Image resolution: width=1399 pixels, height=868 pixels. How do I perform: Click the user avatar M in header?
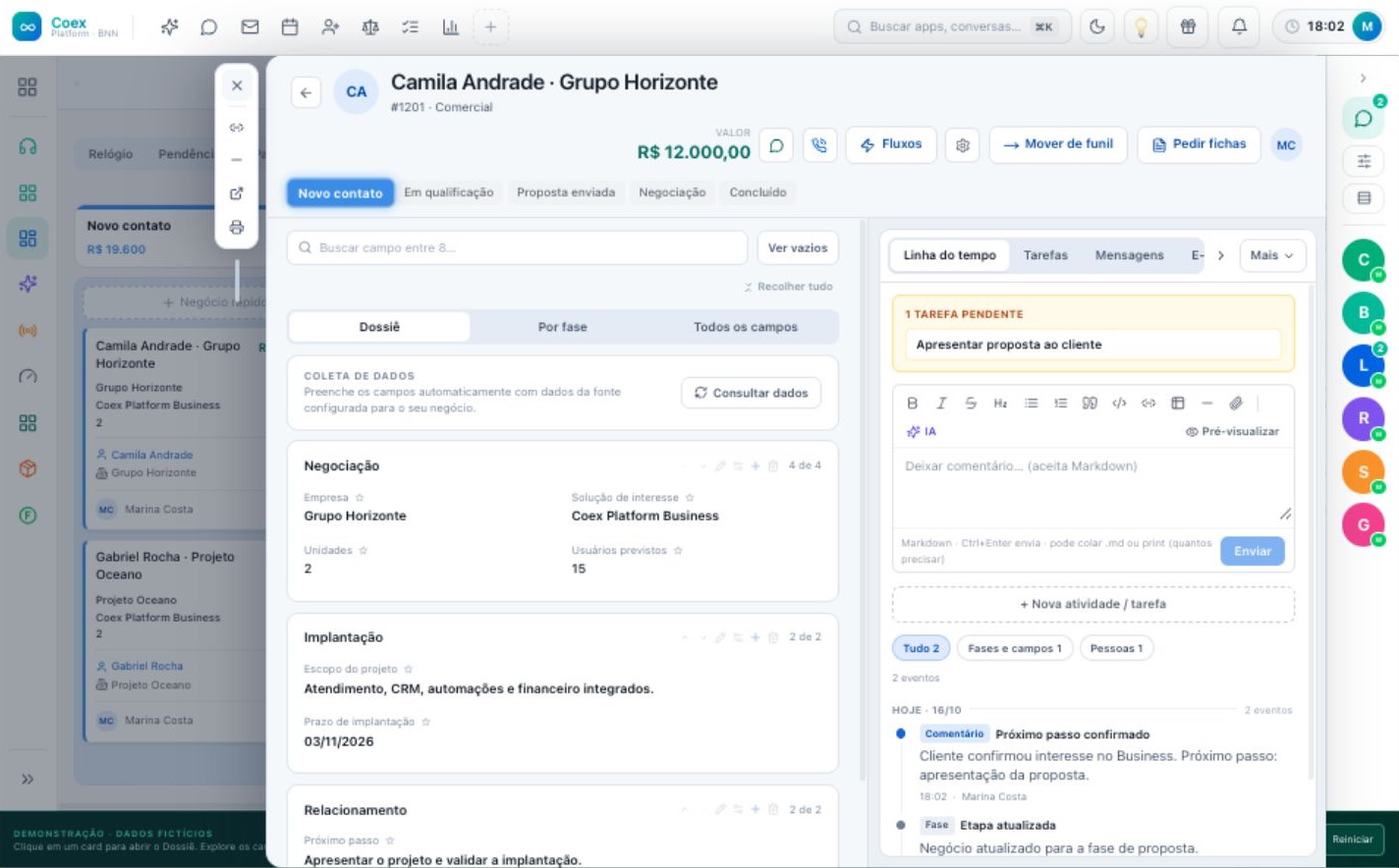pyautogui.click(x=1367, y=27)
